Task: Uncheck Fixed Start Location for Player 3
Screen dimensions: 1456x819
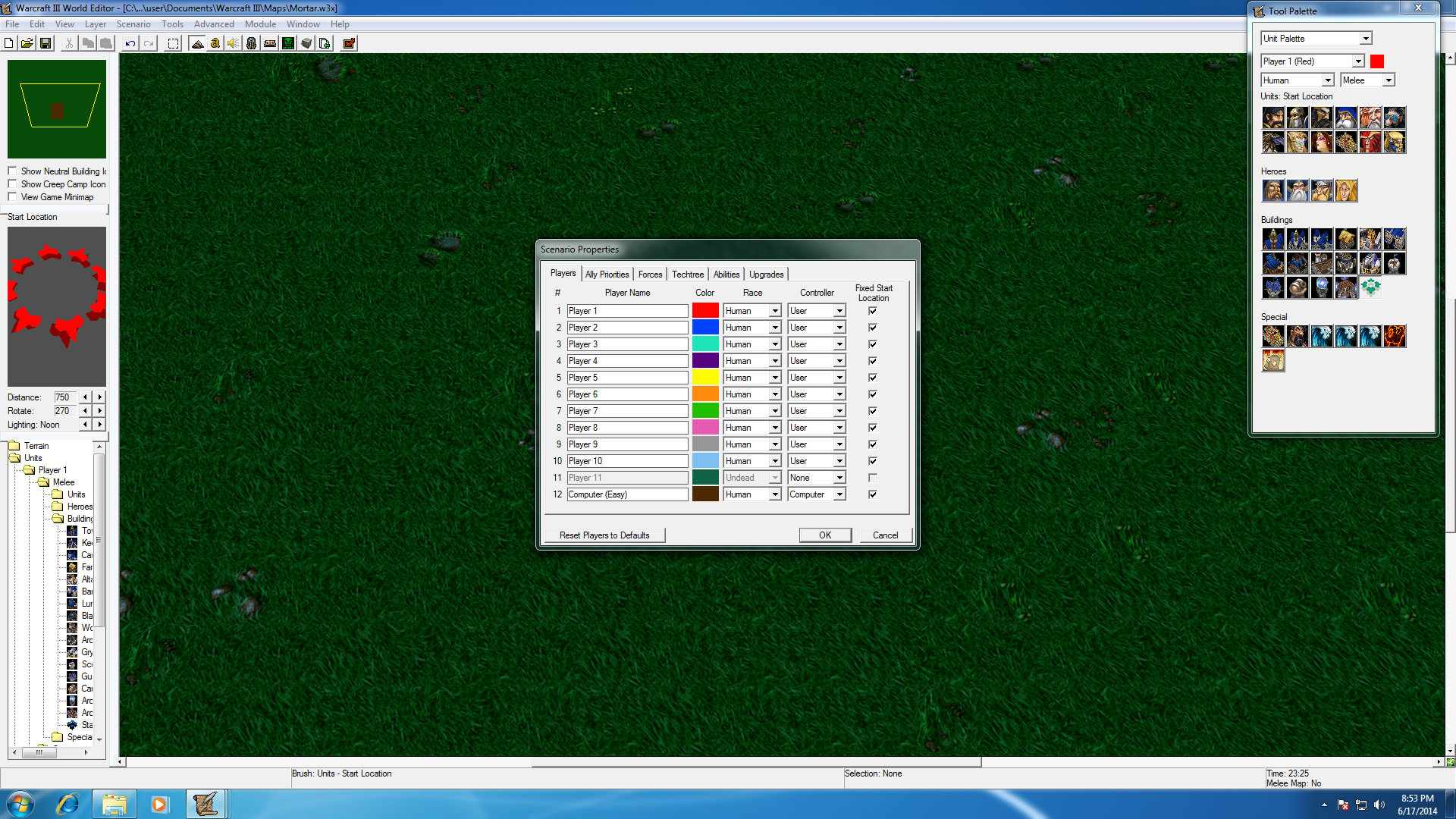Action: pos(873,344)
